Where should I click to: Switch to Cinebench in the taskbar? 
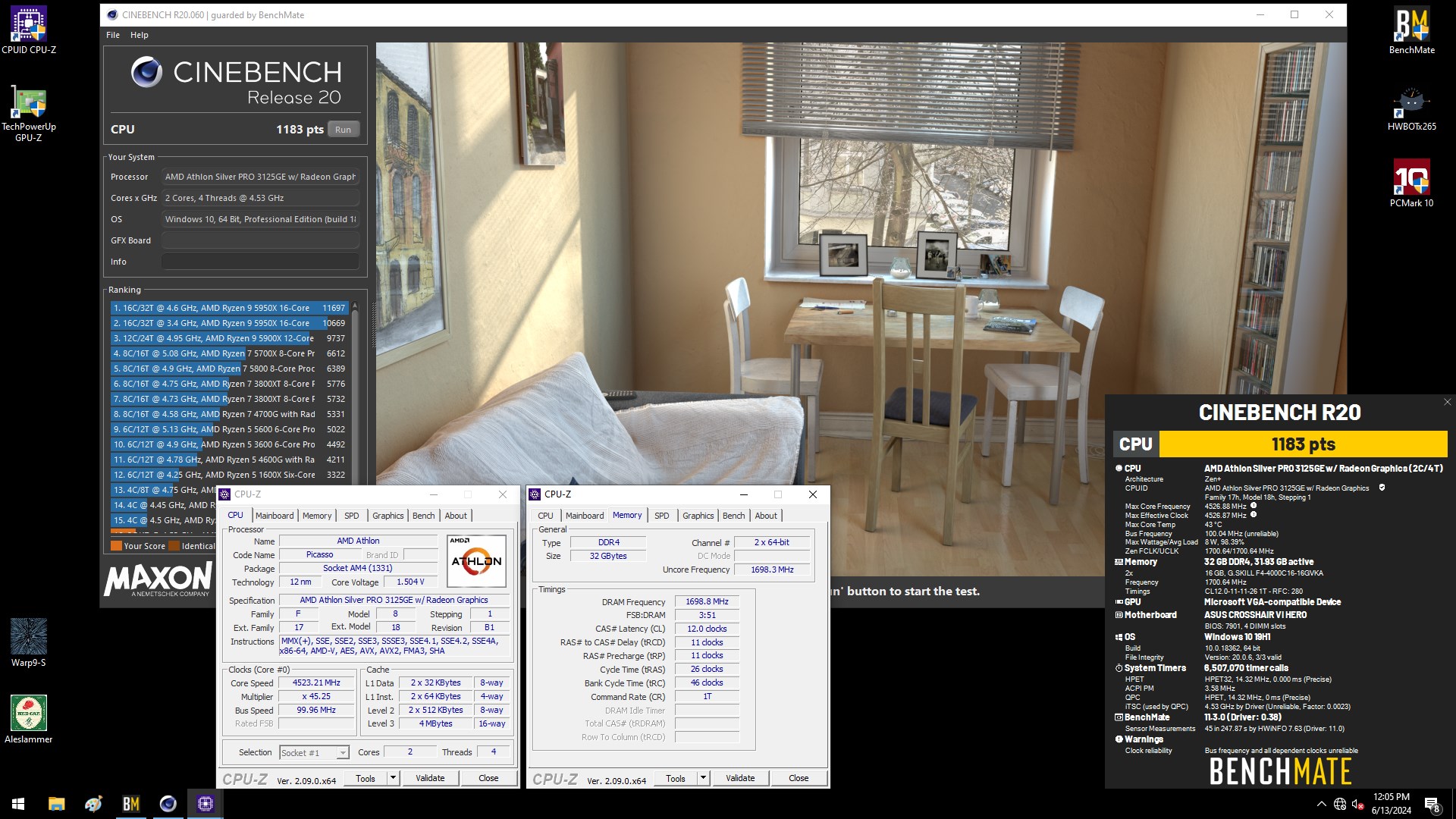coord(168,804)
